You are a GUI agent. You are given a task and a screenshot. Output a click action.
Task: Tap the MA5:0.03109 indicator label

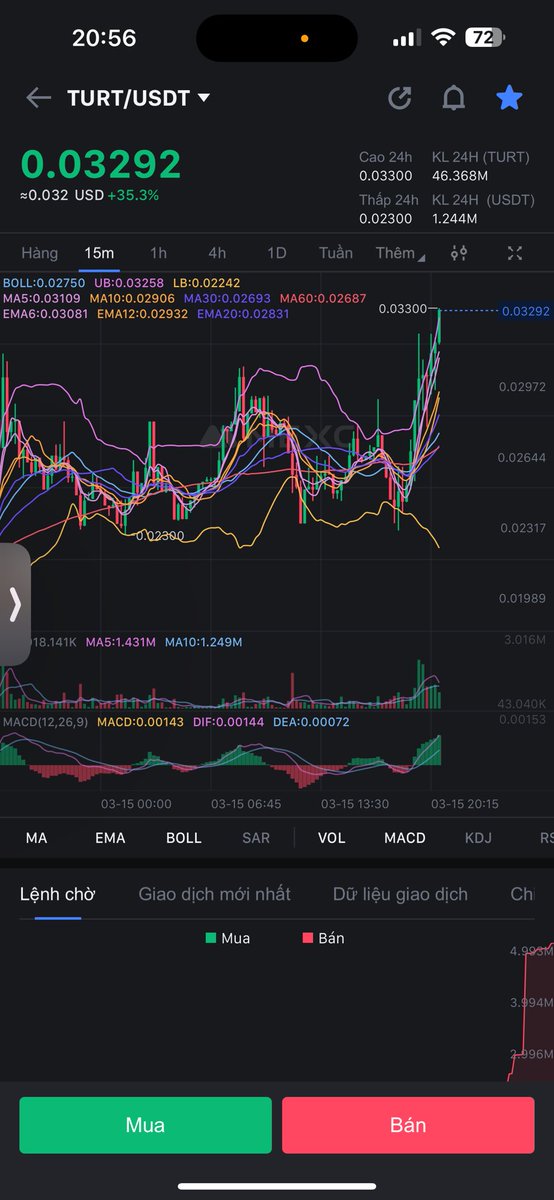(42, 299)
